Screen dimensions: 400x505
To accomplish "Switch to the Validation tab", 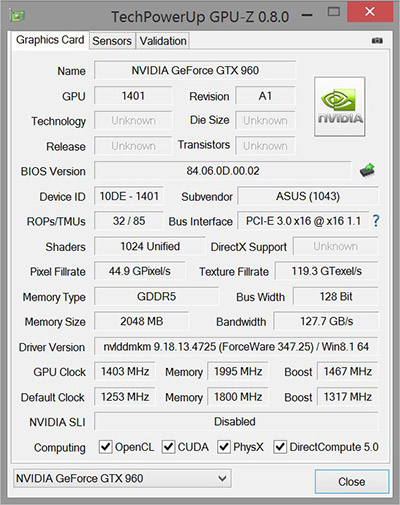I will point(163,41).
